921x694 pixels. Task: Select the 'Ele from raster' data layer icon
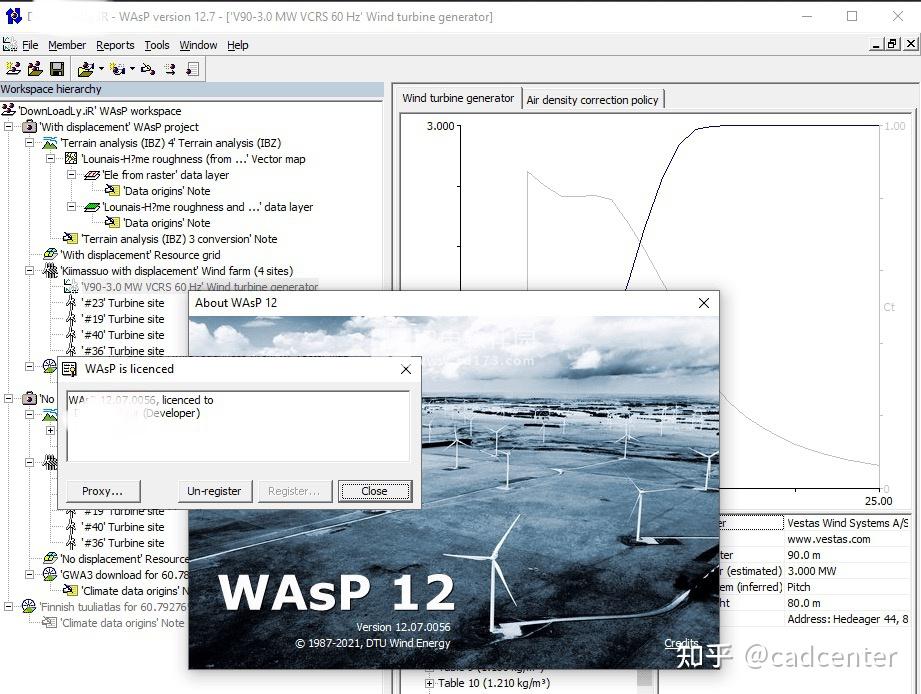(91, 174)
